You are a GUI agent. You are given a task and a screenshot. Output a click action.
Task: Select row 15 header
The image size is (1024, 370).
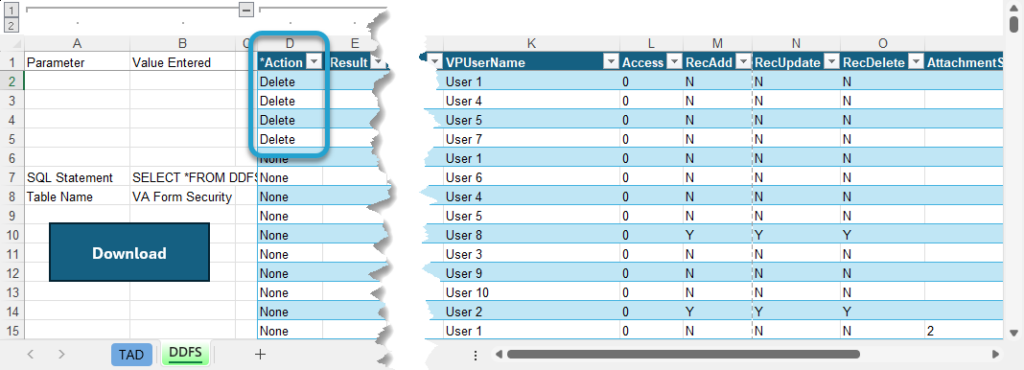tap(12, 331)
